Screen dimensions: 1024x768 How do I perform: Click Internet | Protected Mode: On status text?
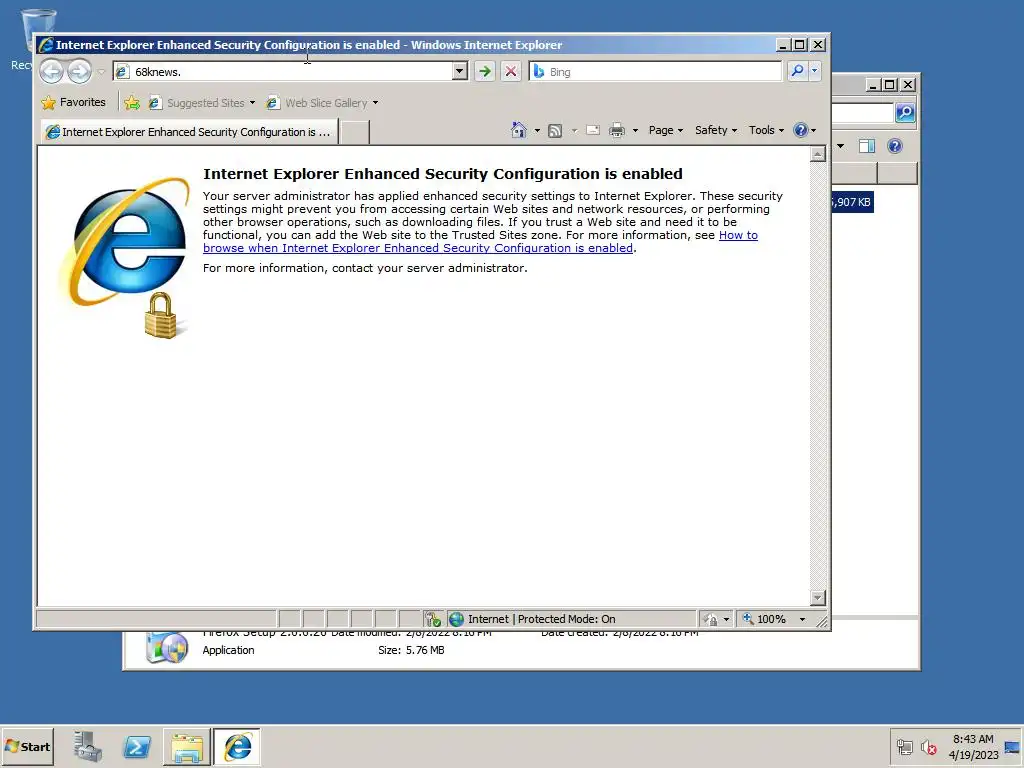coord(541,619)
